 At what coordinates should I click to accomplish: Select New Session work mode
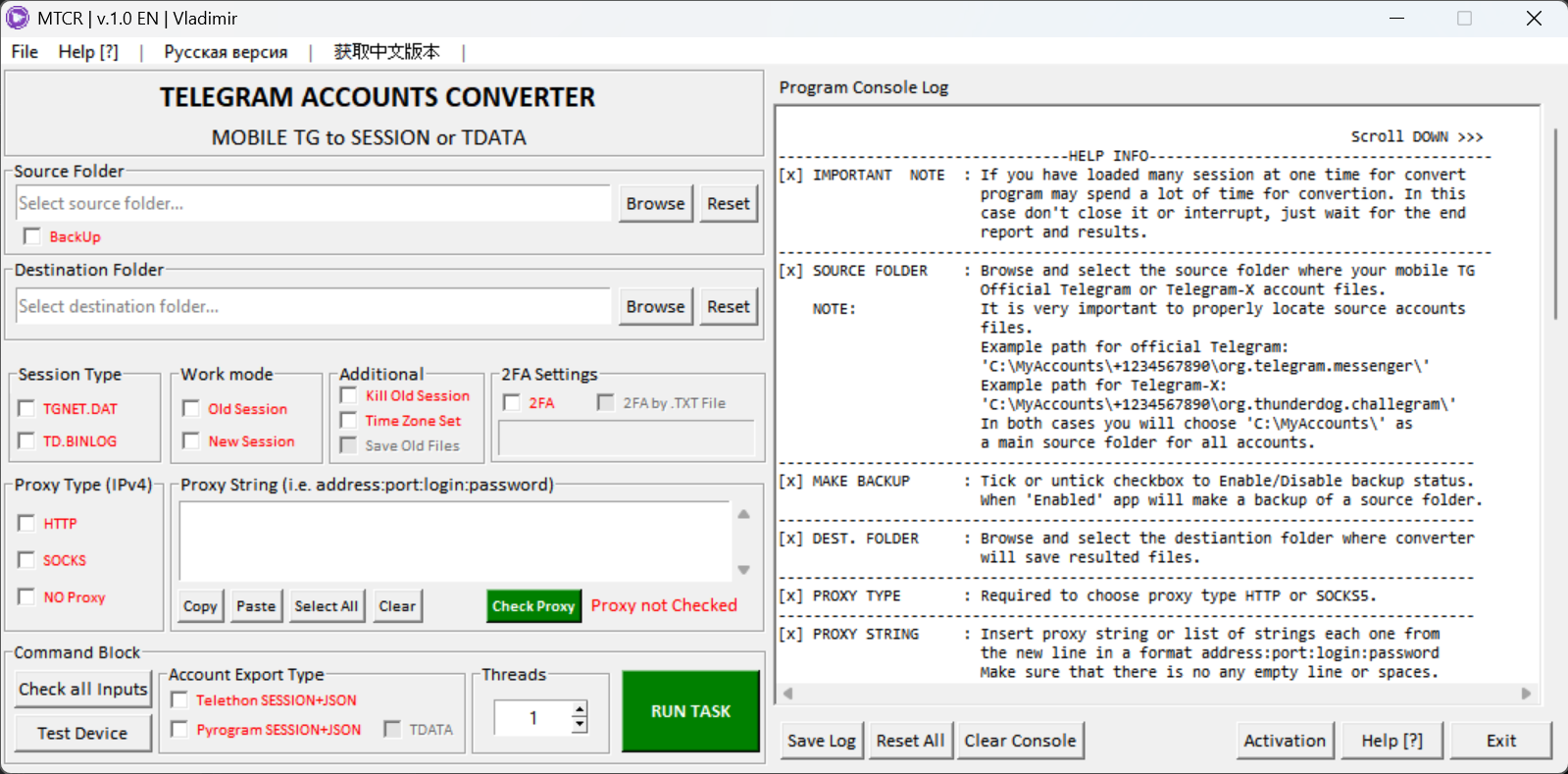[191, 441]
